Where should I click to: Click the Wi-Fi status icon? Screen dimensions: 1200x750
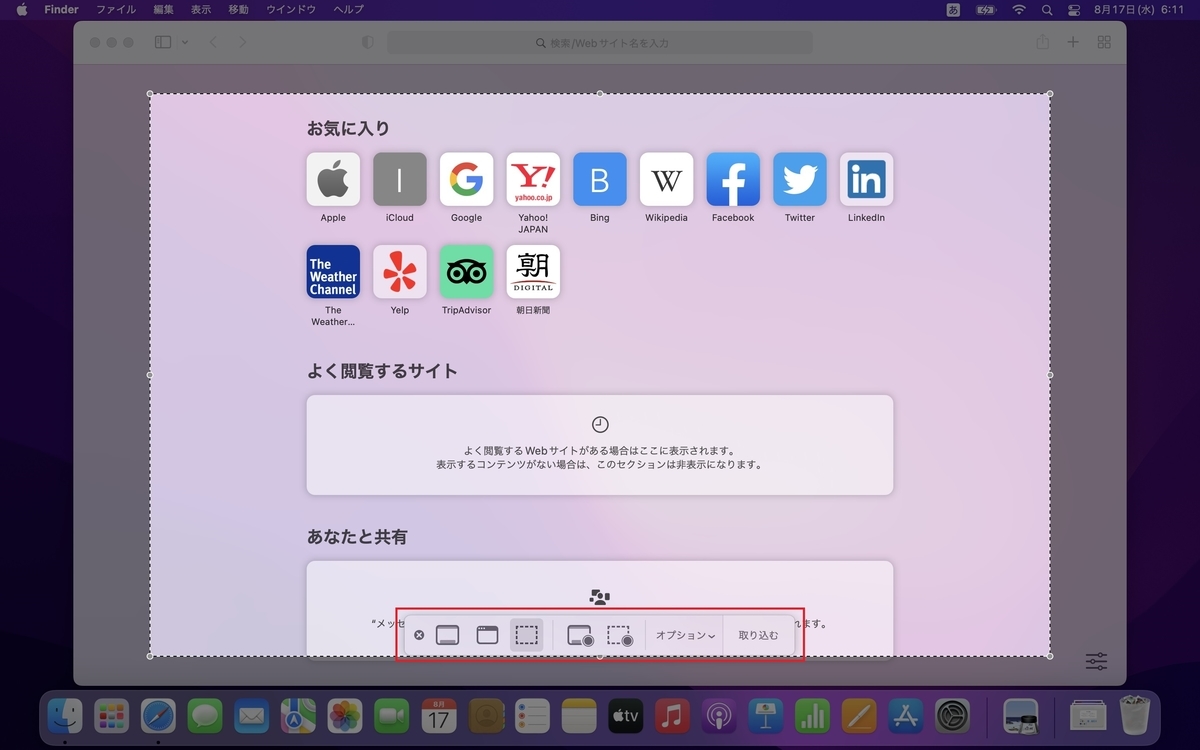click(1019, 9)
